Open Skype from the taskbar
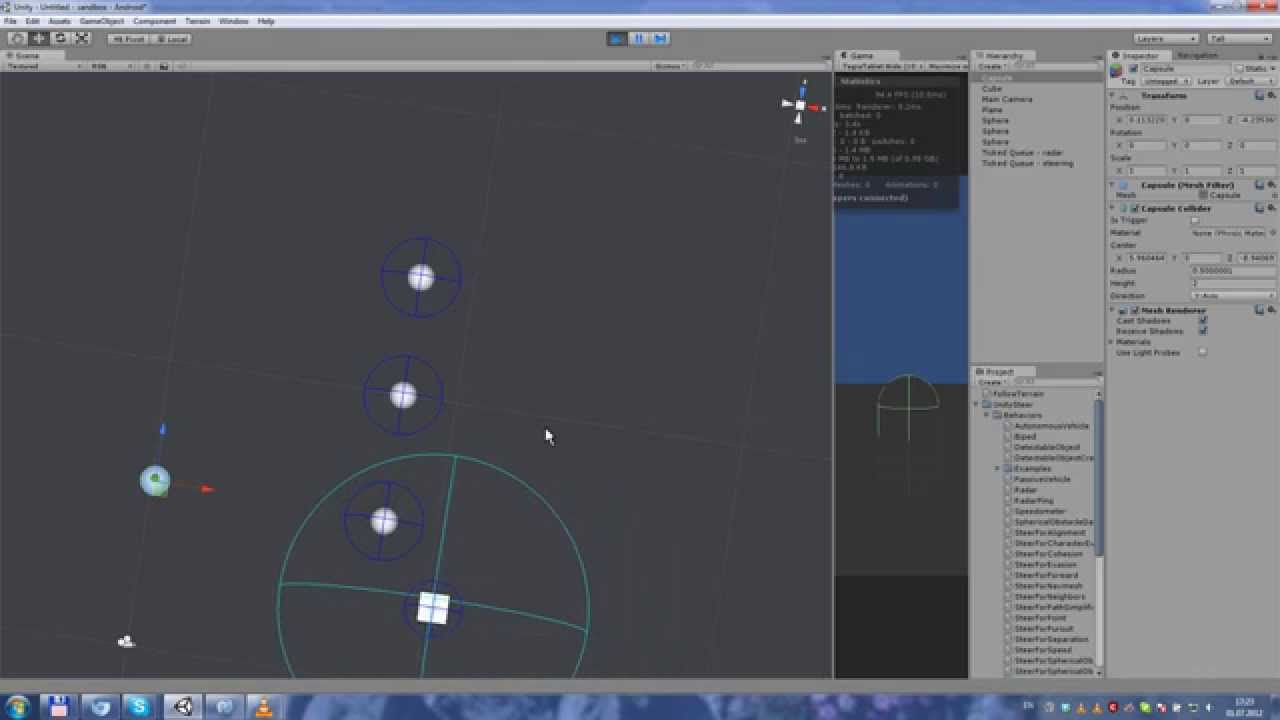The height and width of the screenshot is (720, 1280). pyautogui.click(x=139, y=707)
